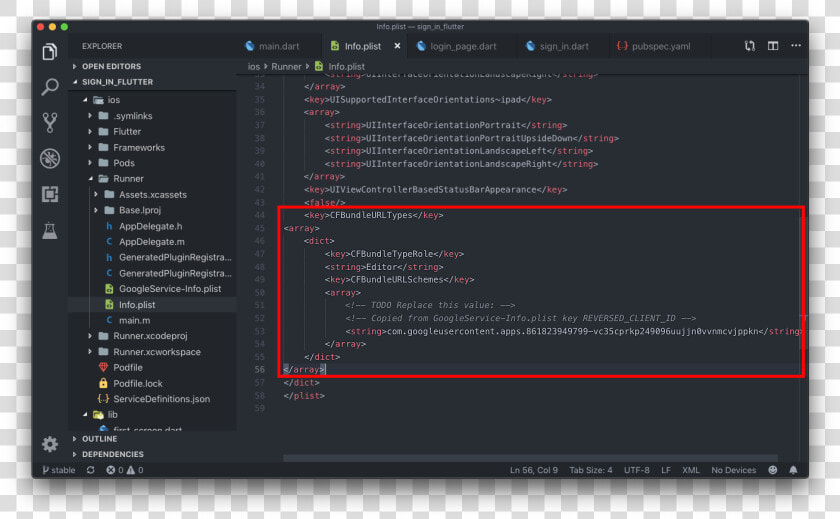Screen dimensions: 840x519
Task: Expand the Flutter folder
Action: (x=127, y=132)
